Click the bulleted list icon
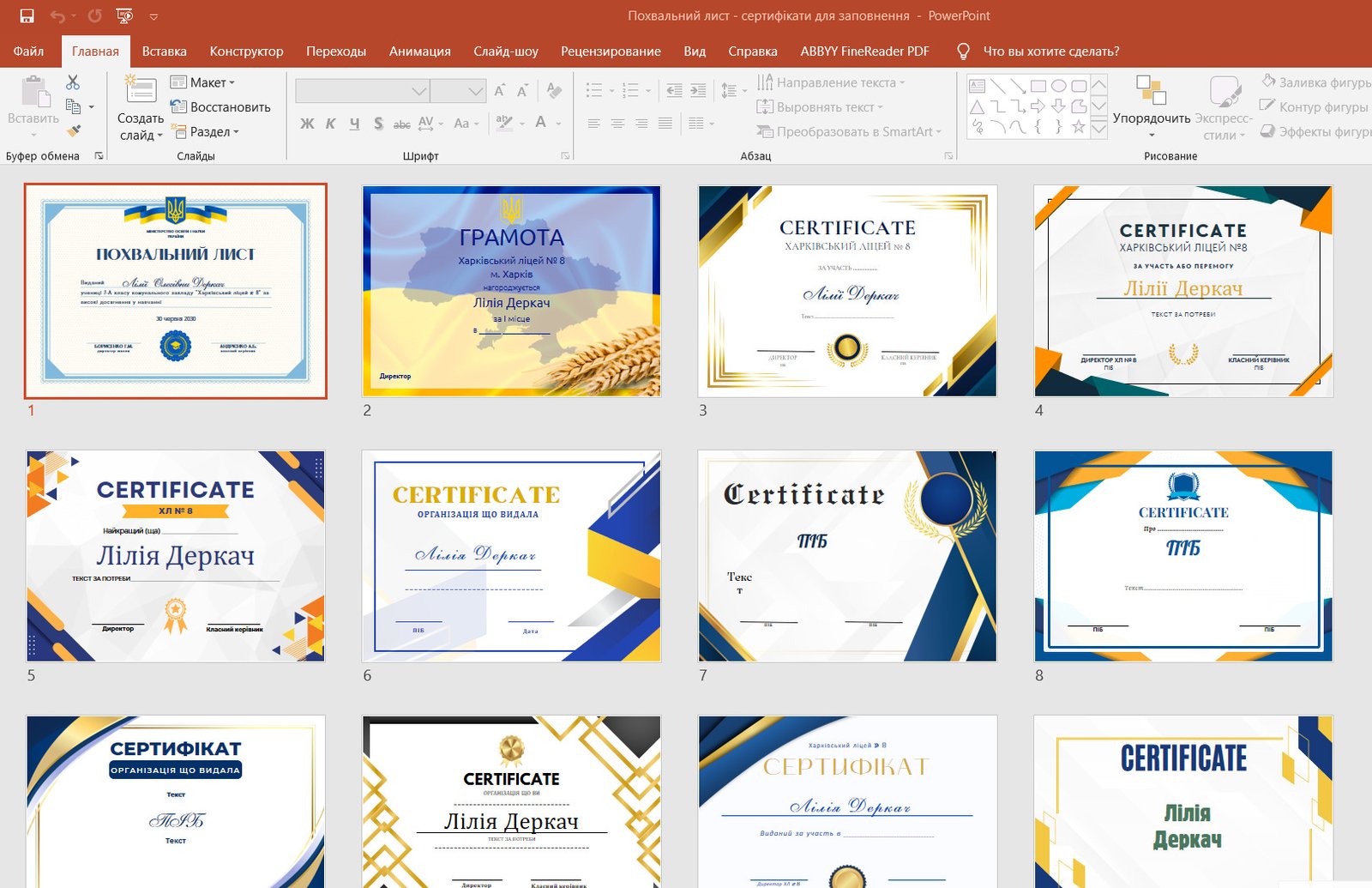This screenshot has width=1372, height=888. pyautogui.click(x=594, y=90)
